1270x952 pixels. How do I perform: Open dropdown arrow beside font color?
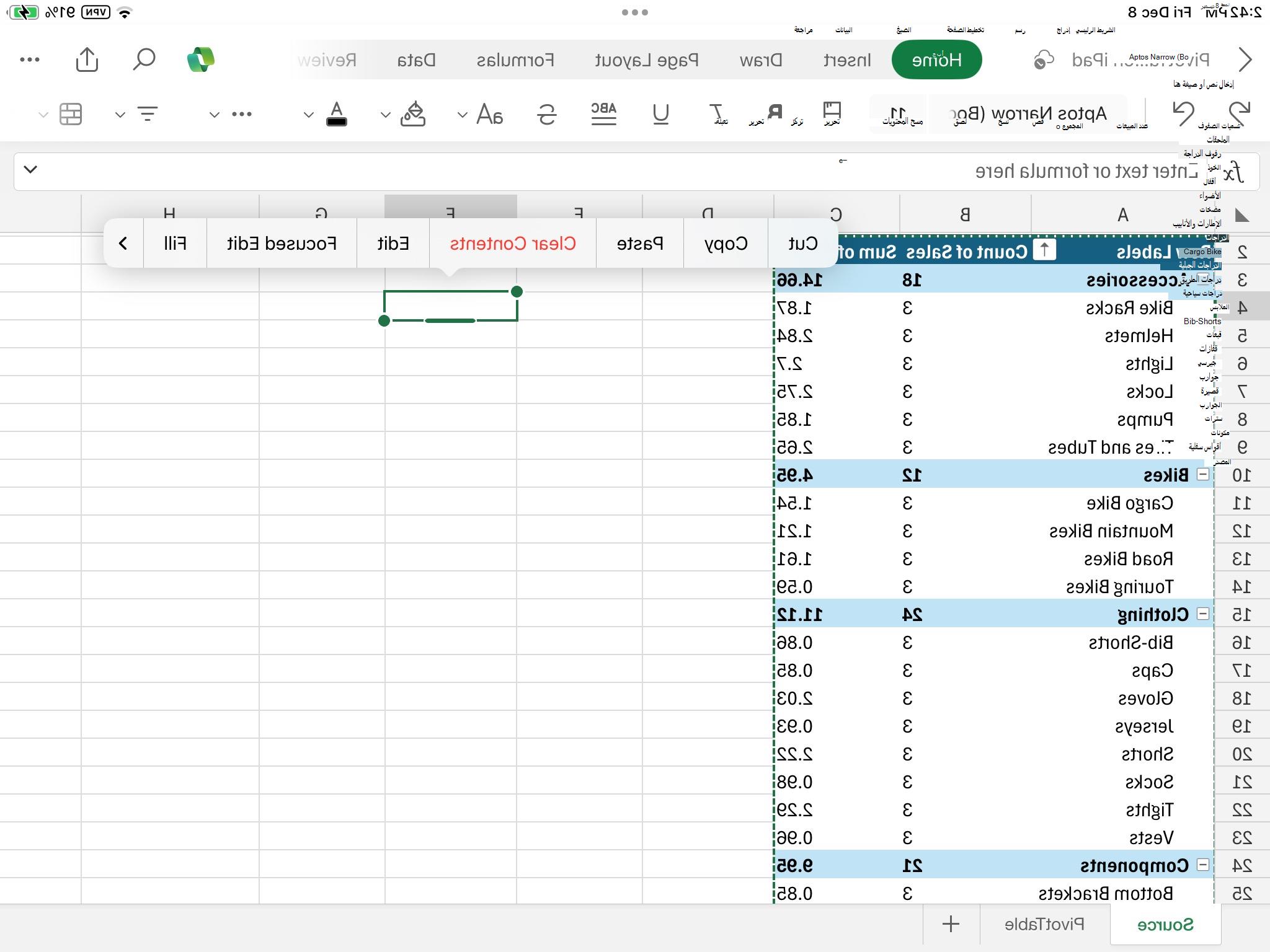[308, 115]
